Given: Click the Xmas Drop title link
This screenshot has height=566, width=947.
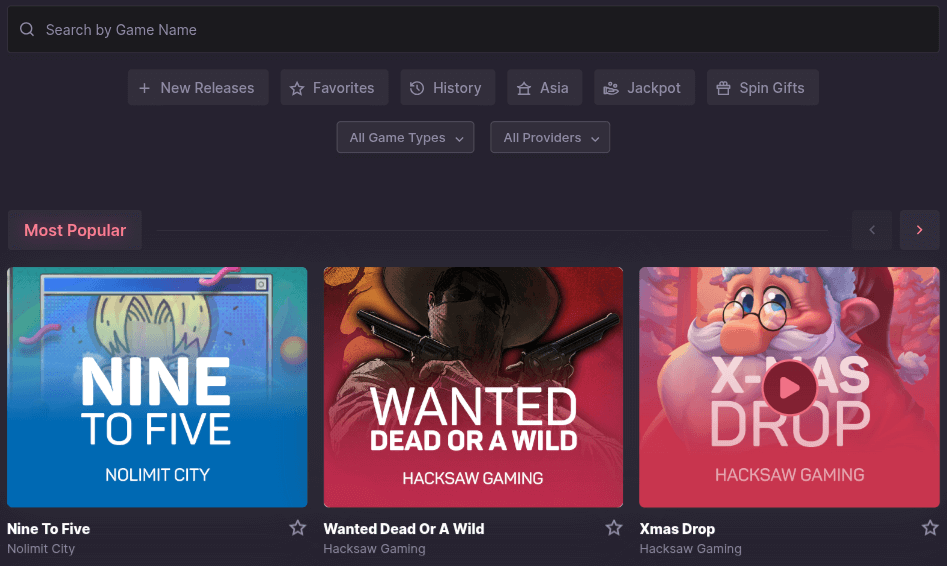Looking at the screenshot, I should pyautogui.click(x=677, y=528).
